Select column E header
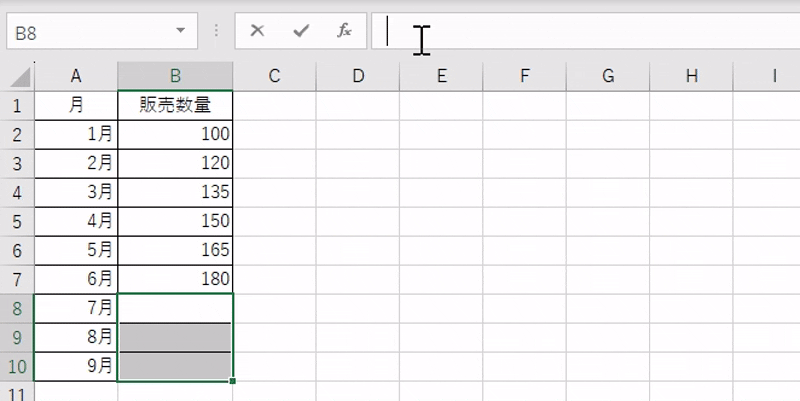 (441, 76)
